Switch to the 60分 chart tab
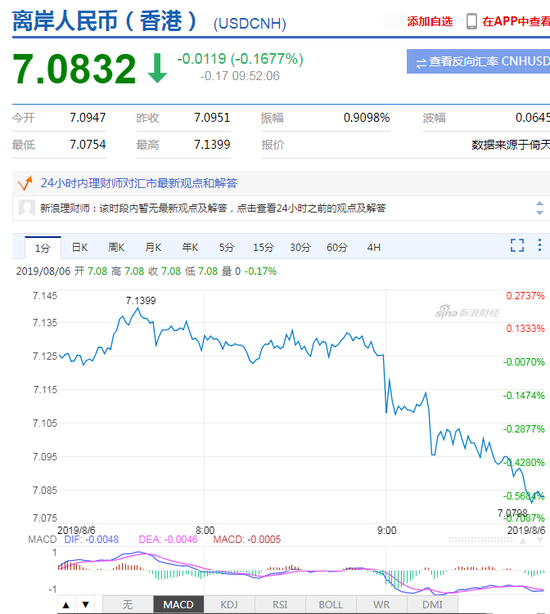The width and height of the screenshot is (550, 614). pos(337,247)
